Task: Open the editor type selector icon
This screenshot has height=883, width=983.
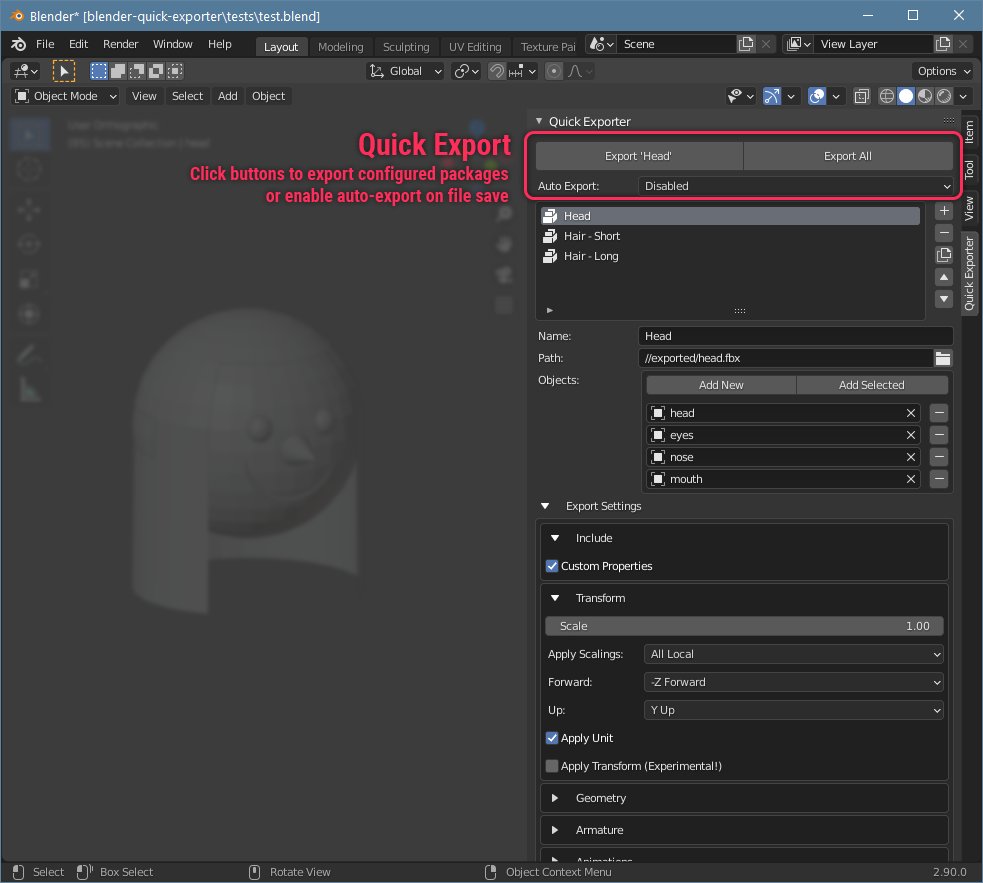Action: [26, 71]
